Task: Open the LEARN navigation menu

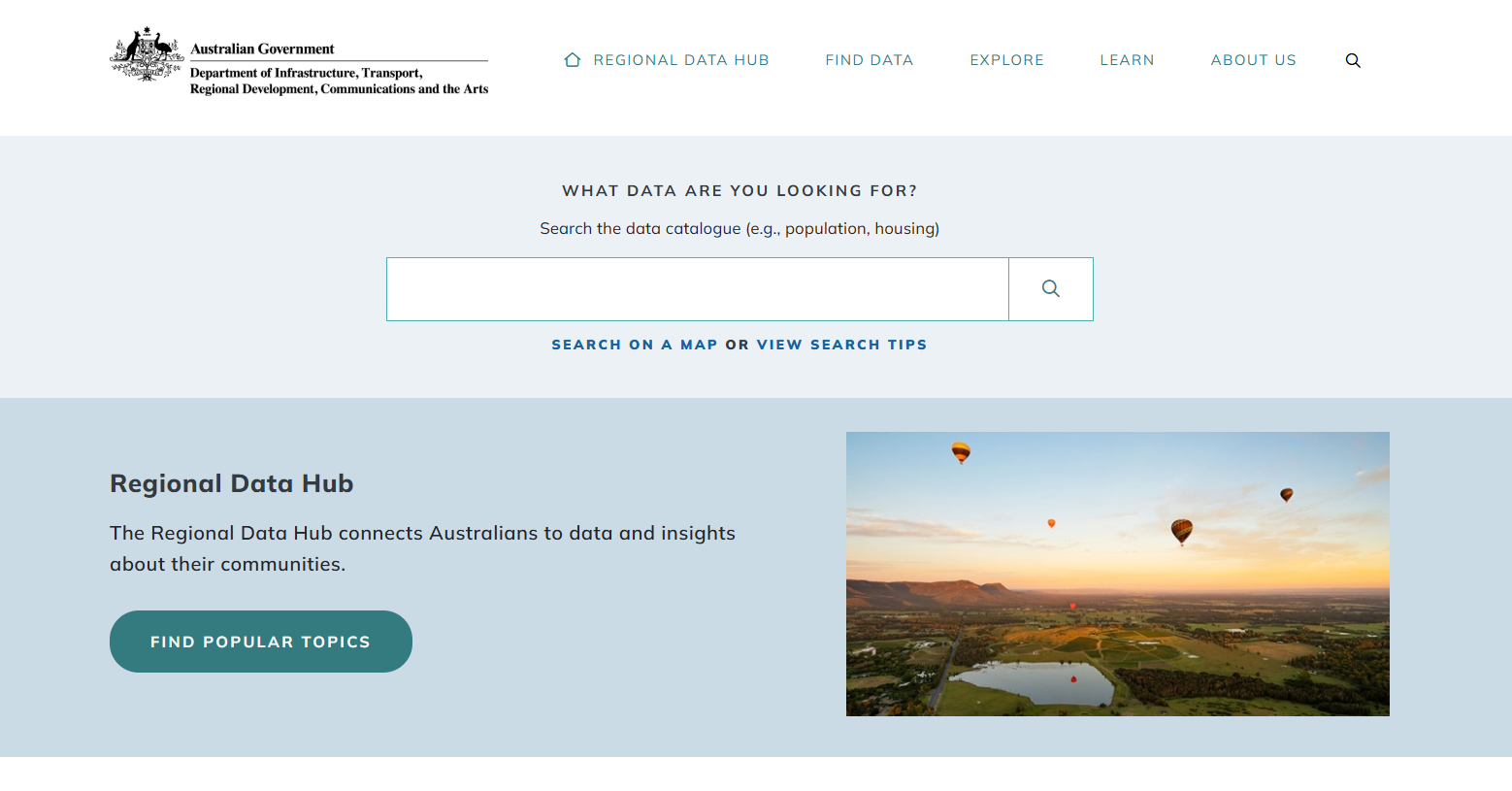Action: [1127, 59]
